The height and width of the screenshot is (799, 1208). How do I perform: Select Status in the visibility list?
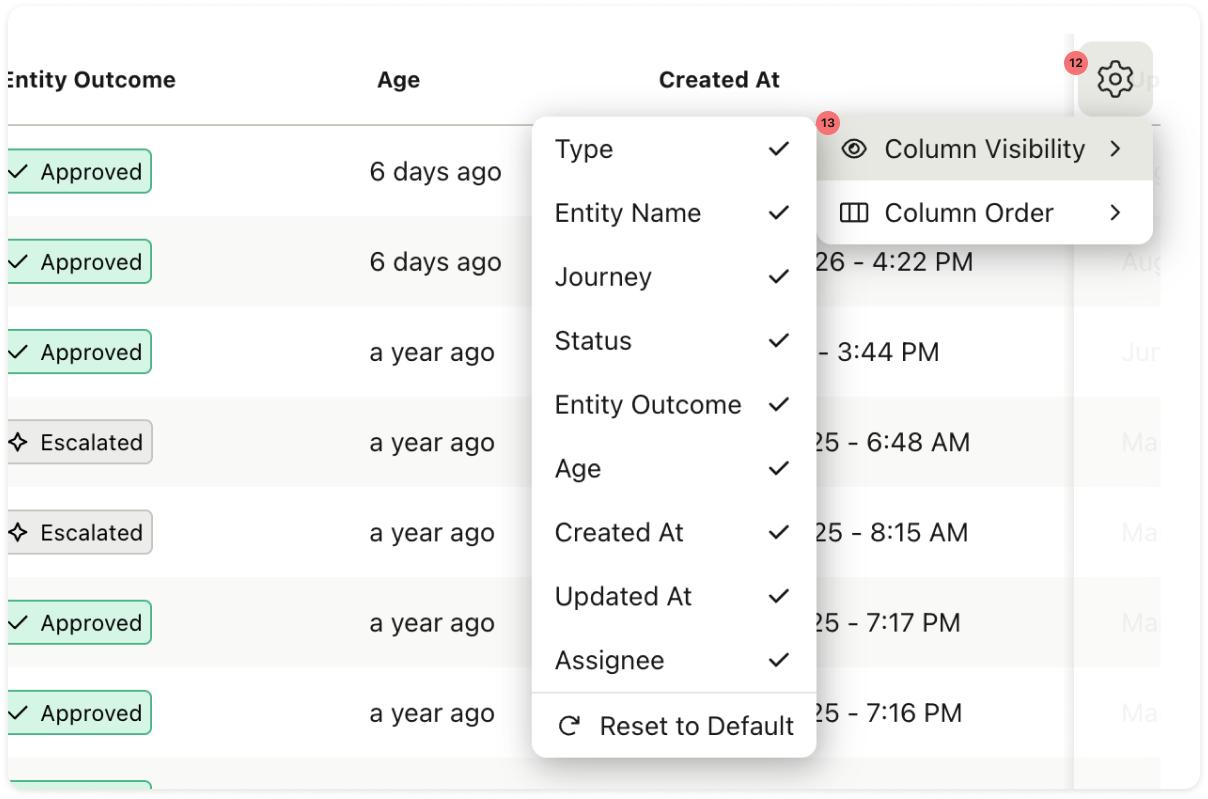[x=674, y=341]
